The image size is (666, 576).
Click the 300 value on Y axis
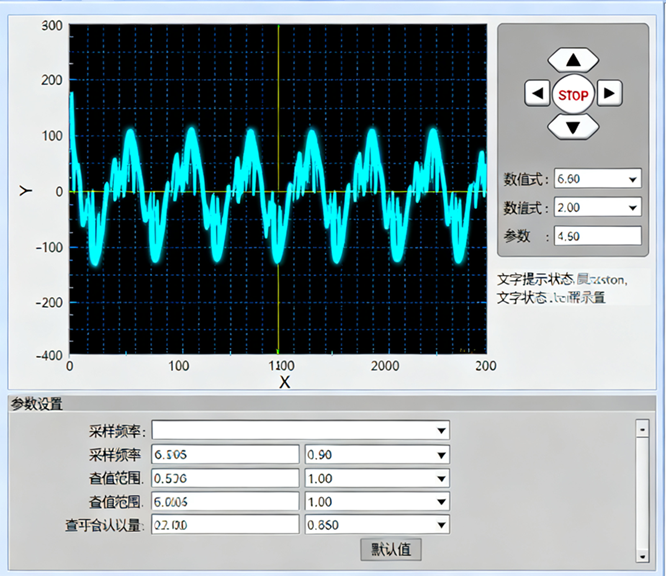pos(52,25)
